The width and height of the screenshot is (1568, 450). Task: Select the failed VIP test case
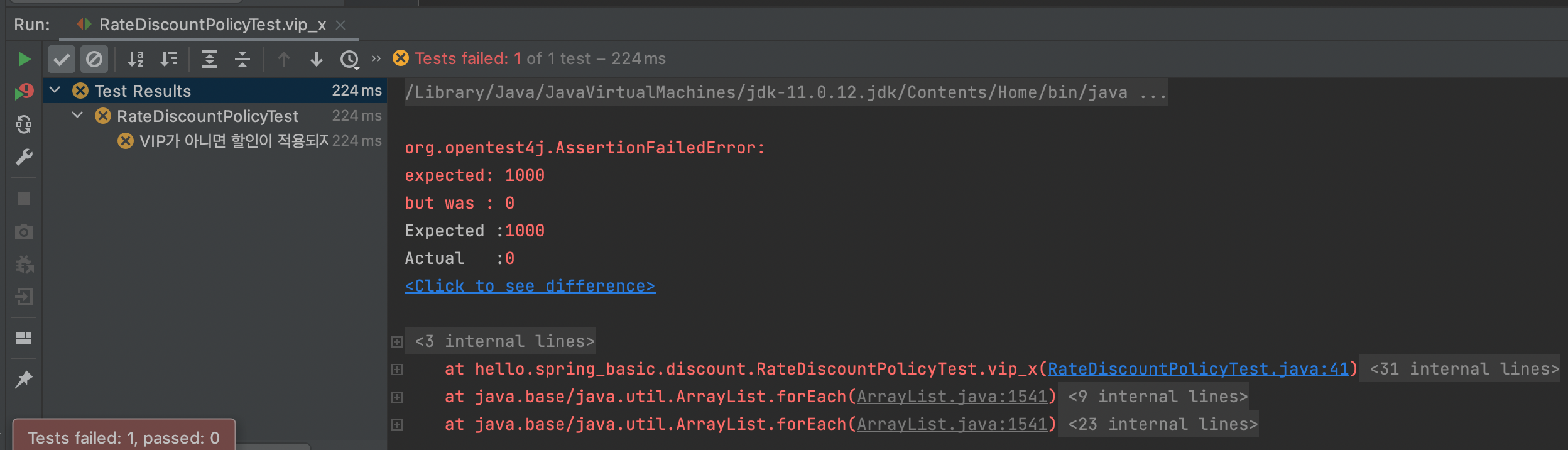tap(234, 141)
